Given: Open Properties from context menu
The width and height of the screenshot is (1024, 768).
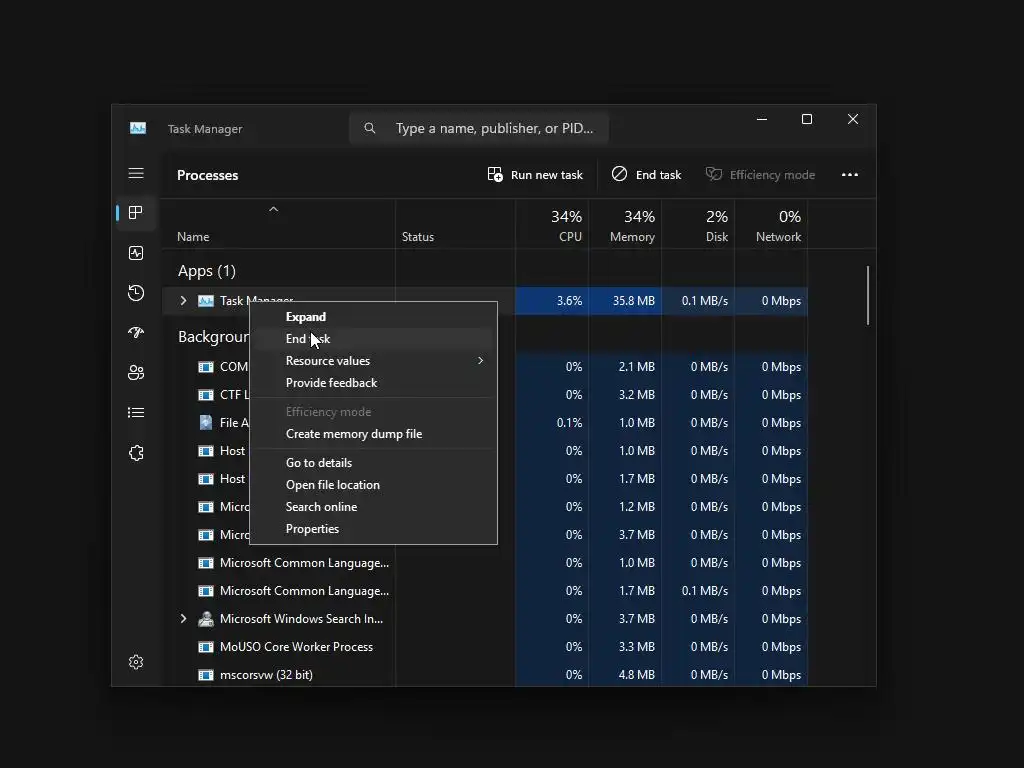Looking at the screenshot, I should point(374,529).
